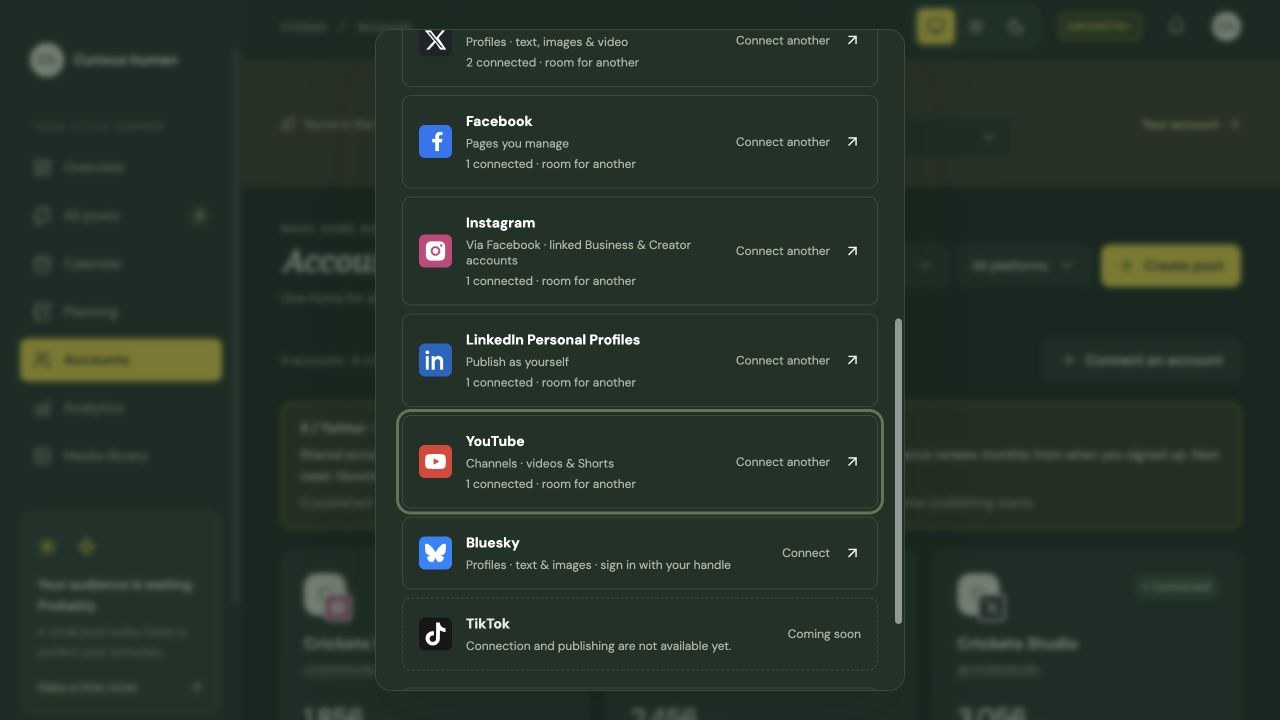Select the LinkedIn Personal Profiles title
Viewport: 1280px width, 720px height.
[x=553, y=340]
